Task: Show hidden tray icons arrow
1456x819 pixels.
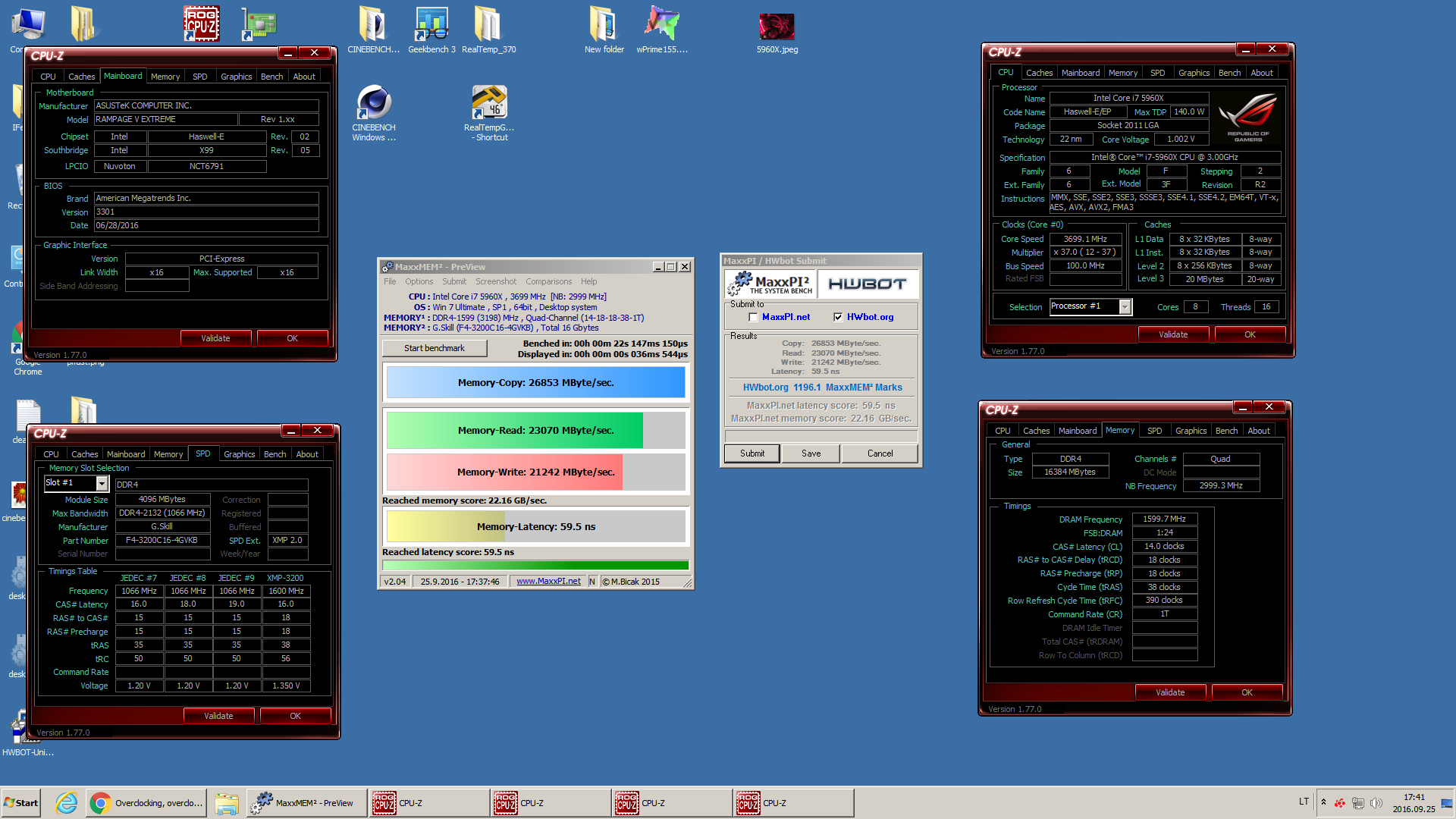Action: pyautogui.click(x=1323, y=802)
